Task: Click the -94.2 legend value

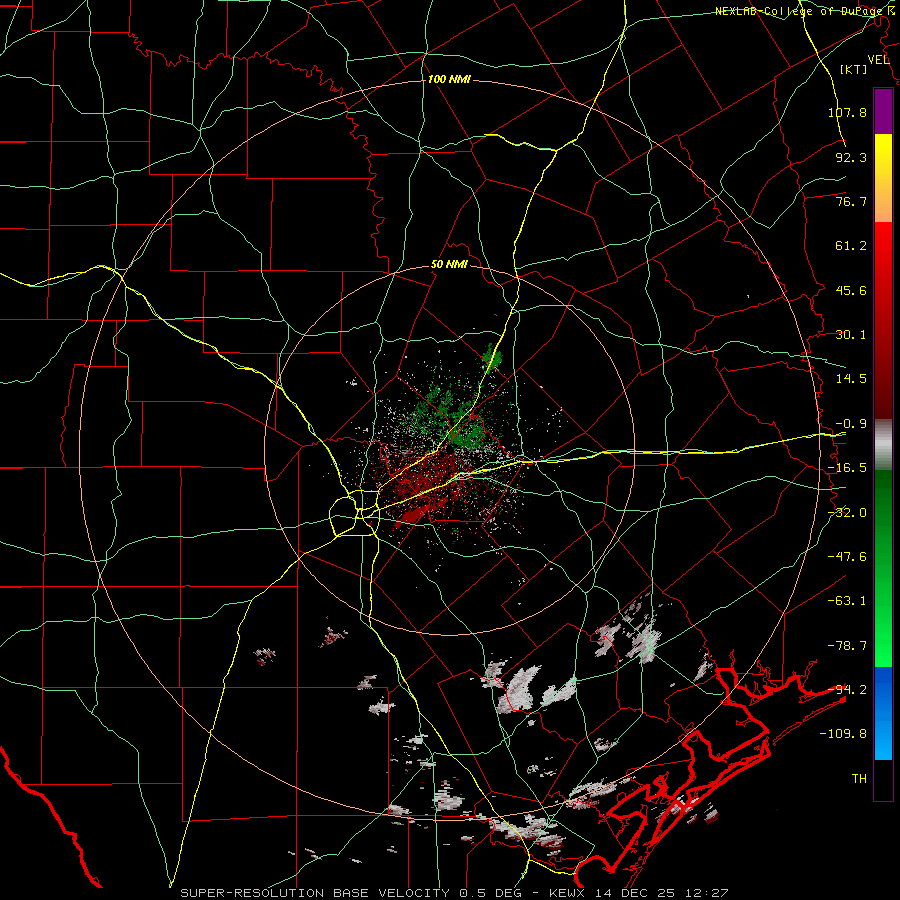Action: pos(847,690)
